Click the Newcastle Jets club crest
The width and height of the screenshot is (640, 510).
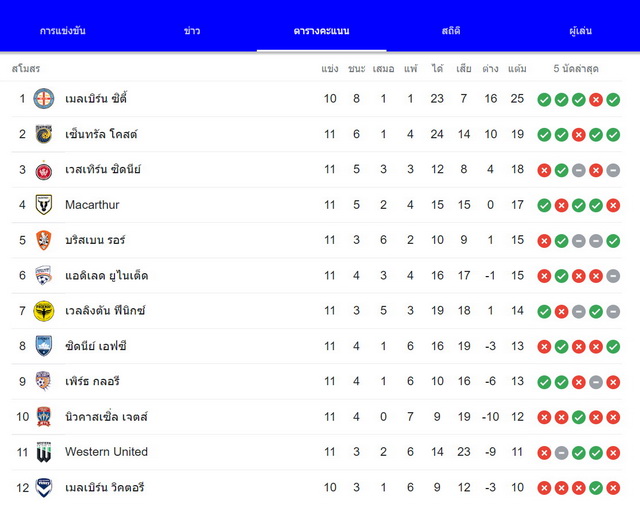coord(44,417)
